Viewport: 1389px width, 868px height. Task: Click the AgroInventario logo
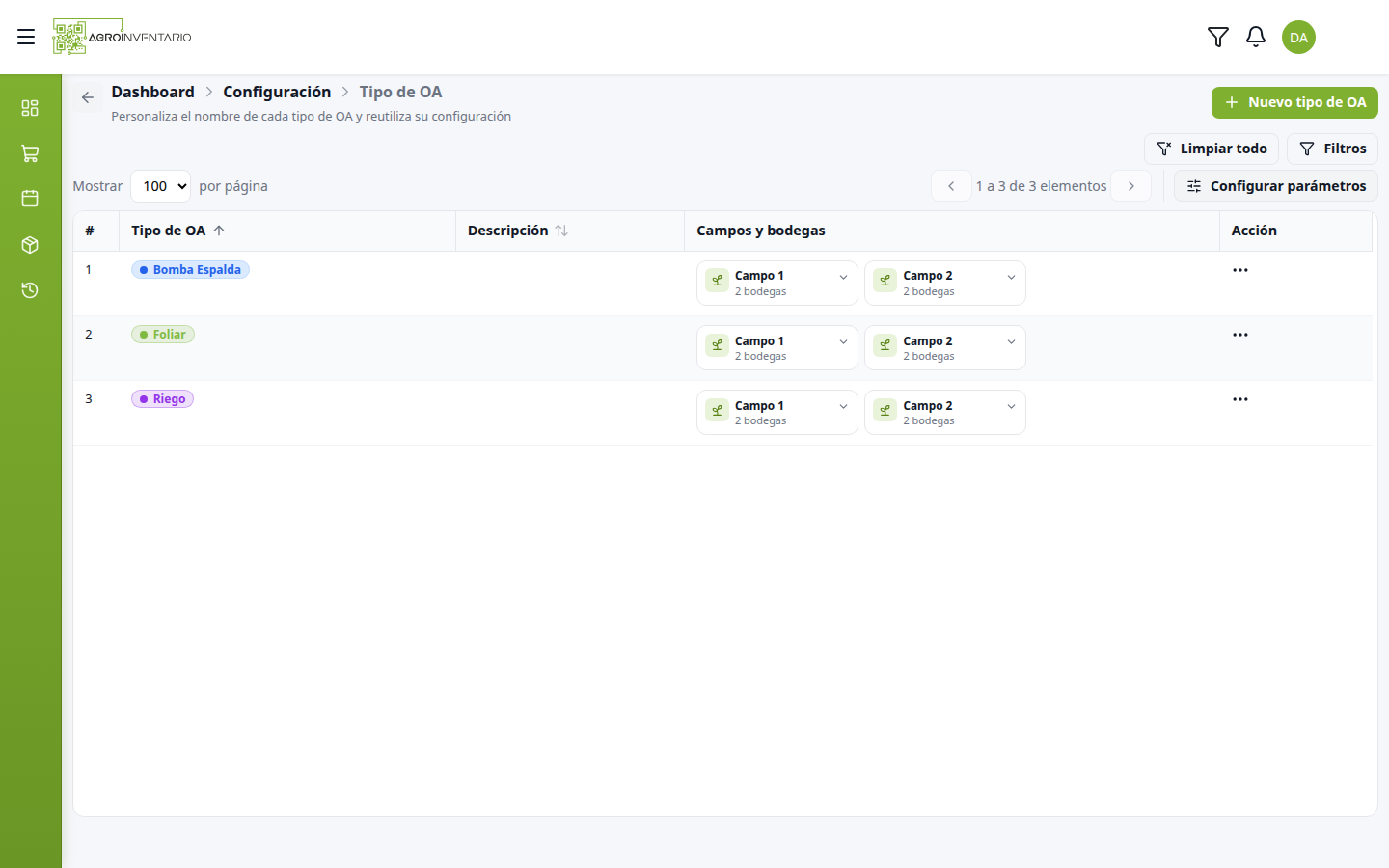[123, 37]
